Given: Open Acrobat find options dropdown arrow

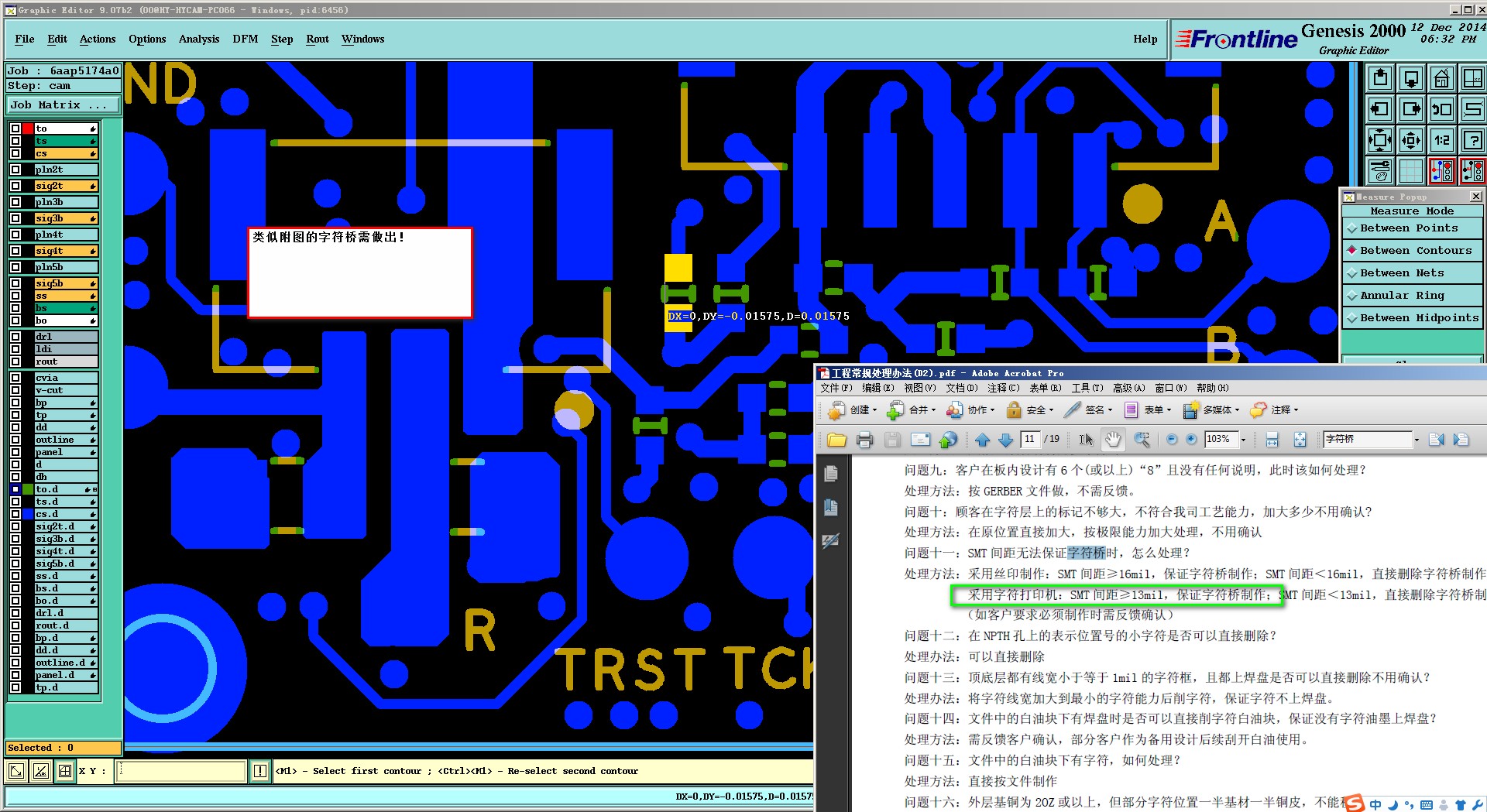Looking at the screenshot, I should 1417,440.
